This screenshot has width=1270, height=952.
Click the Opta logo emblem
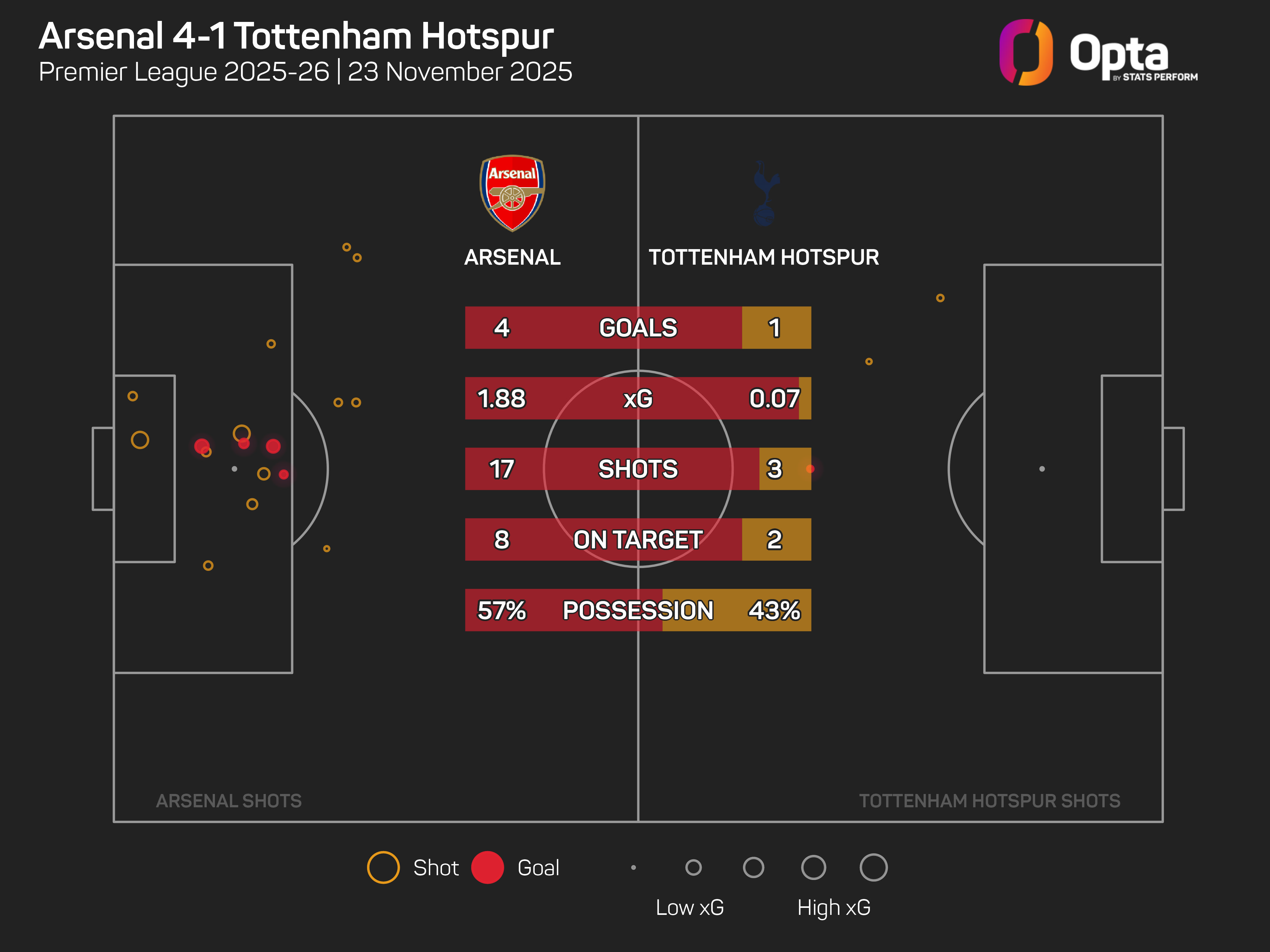tap(1026, 52)
